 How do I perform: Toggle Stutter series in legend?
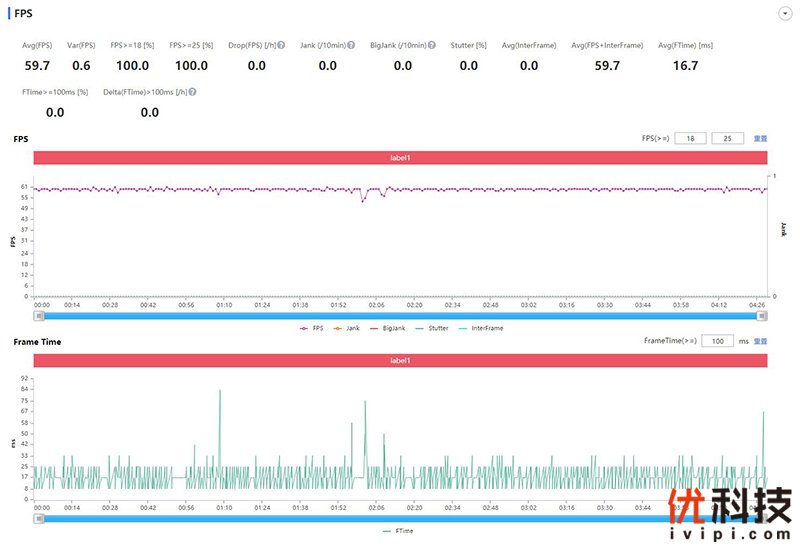[x=431, y=327]
